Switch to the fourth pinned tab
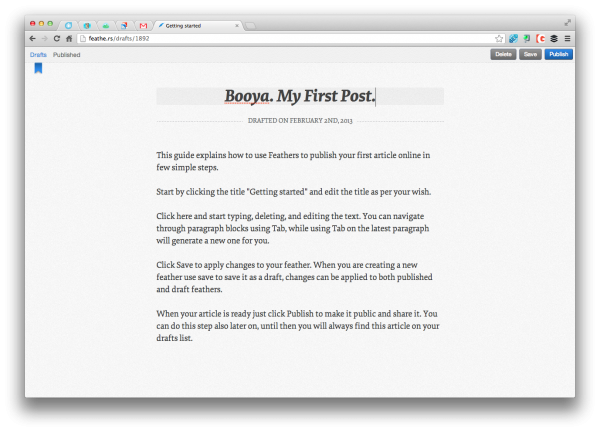Viewport: 600px width, 432px height. (x=124, y=26)
